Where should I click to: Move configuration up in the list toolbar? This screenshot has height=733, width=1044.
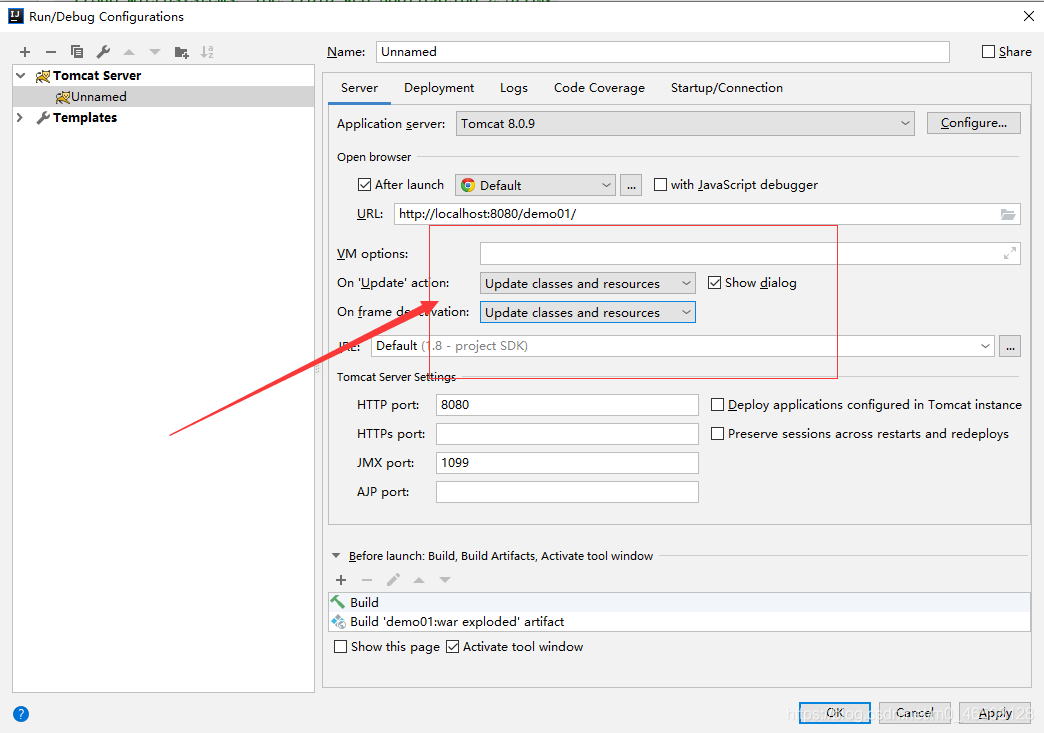click(x=129, y=52)
